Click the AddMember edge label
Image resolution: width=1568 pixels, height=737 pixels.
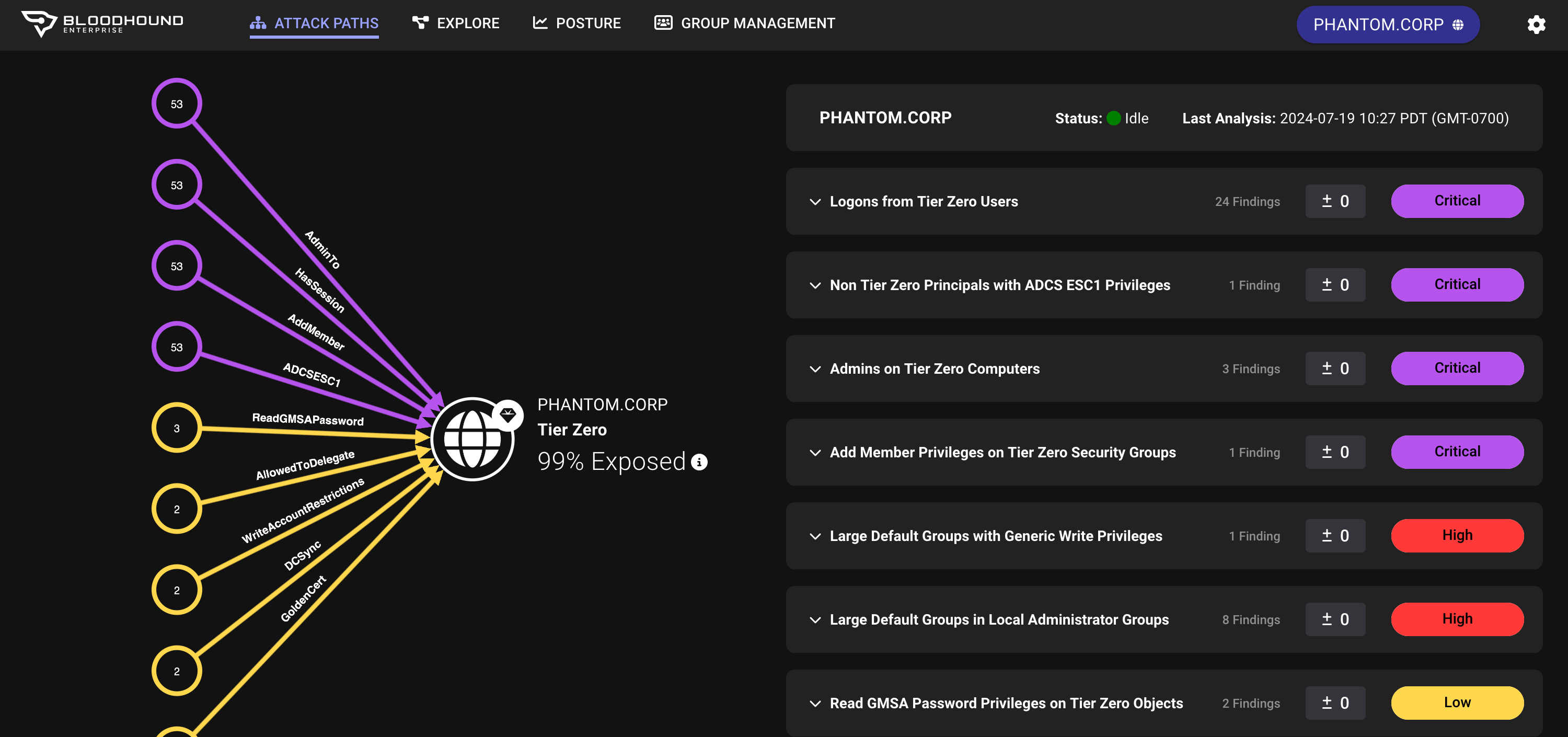click(317, 332)
